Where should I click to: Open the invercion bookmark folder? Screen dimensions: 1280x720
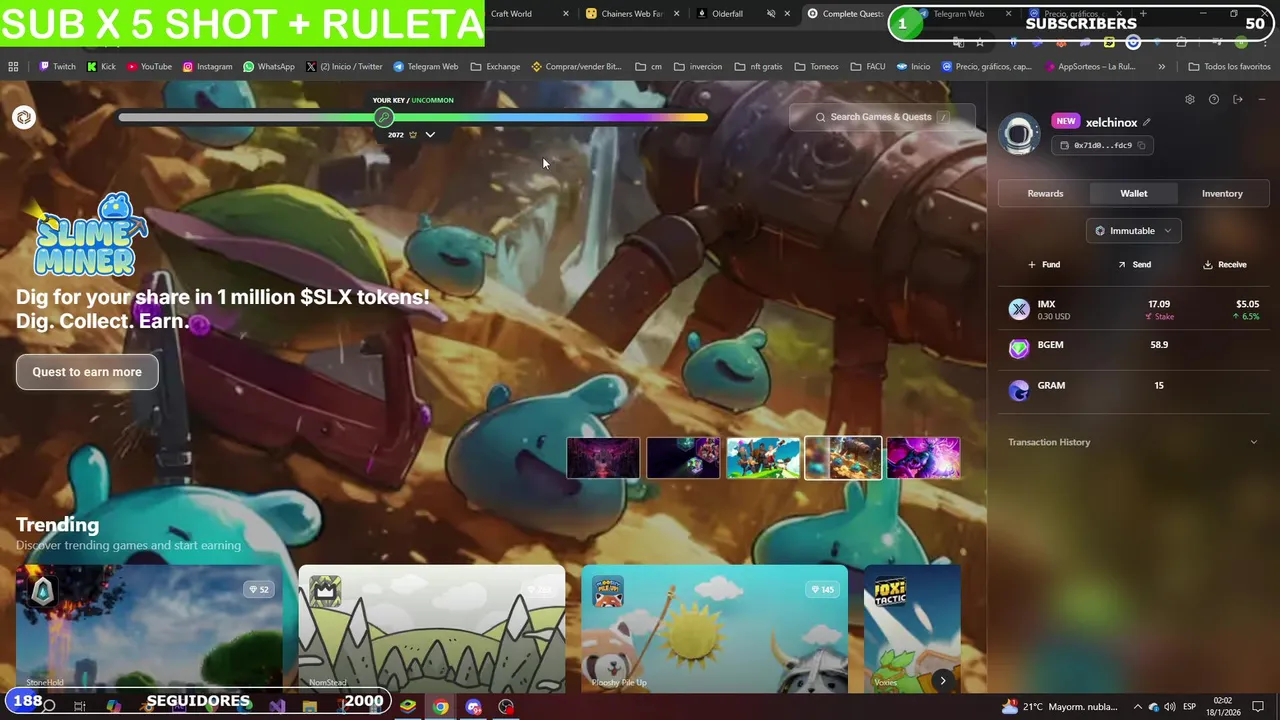tap(698, 67)
